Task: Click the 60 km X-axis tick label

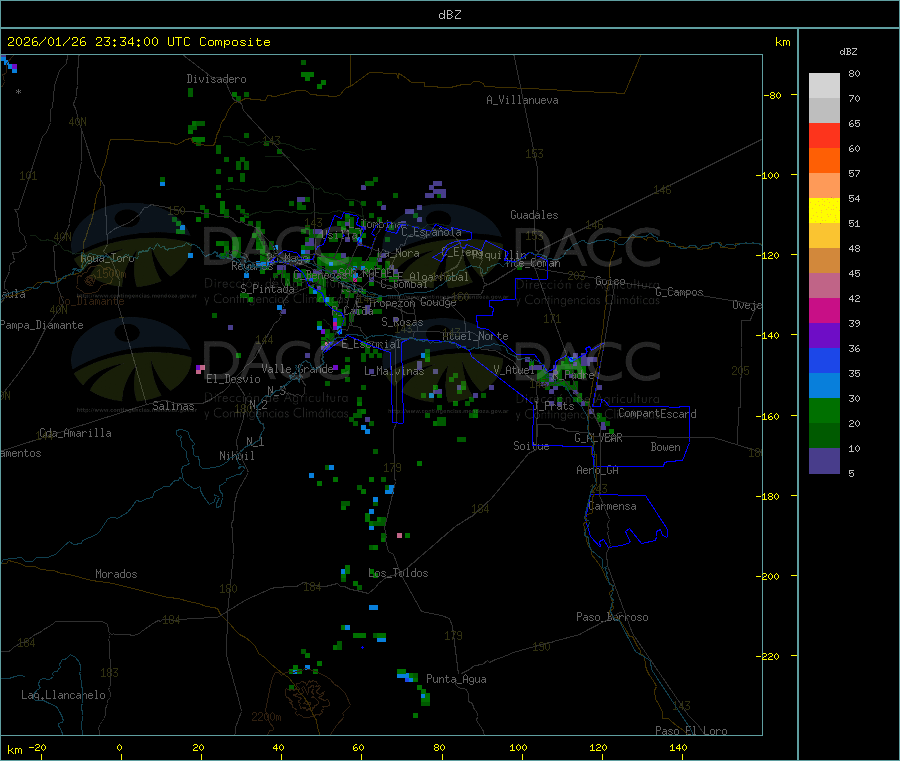Action: click(x=359, y=748)
